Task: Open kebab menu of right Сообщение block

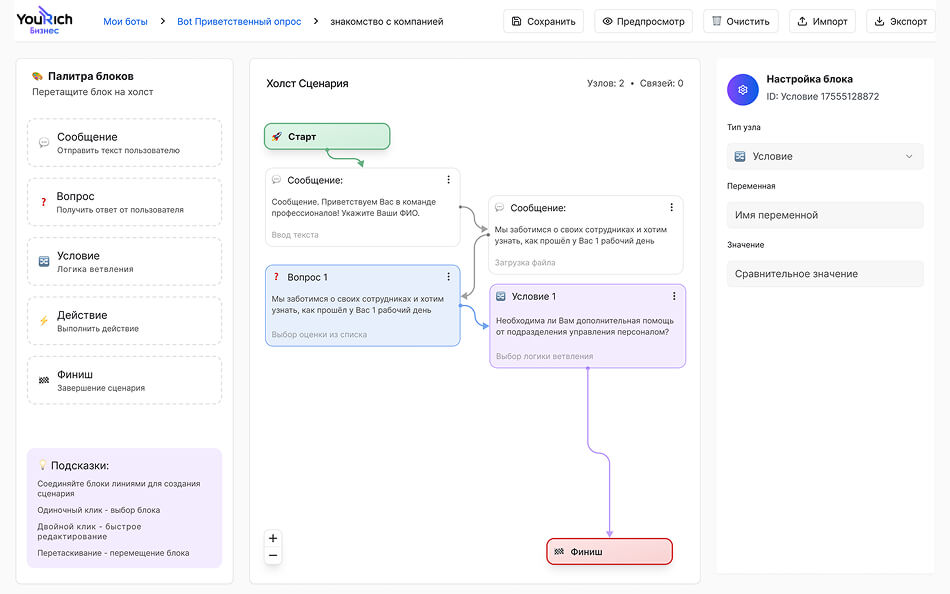Action: click(671, 208)
